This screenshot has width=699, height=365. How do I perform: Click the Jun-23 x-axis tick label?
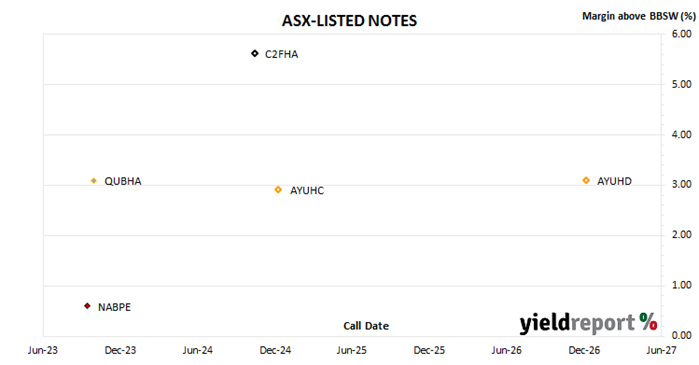point(43,351)
